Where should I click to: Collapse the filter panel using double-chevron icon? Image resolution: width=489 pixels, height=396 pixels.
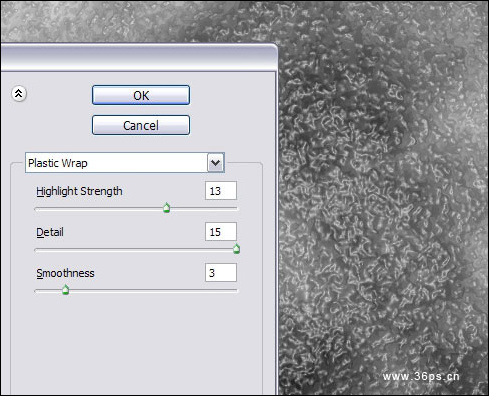pos(19,94)
